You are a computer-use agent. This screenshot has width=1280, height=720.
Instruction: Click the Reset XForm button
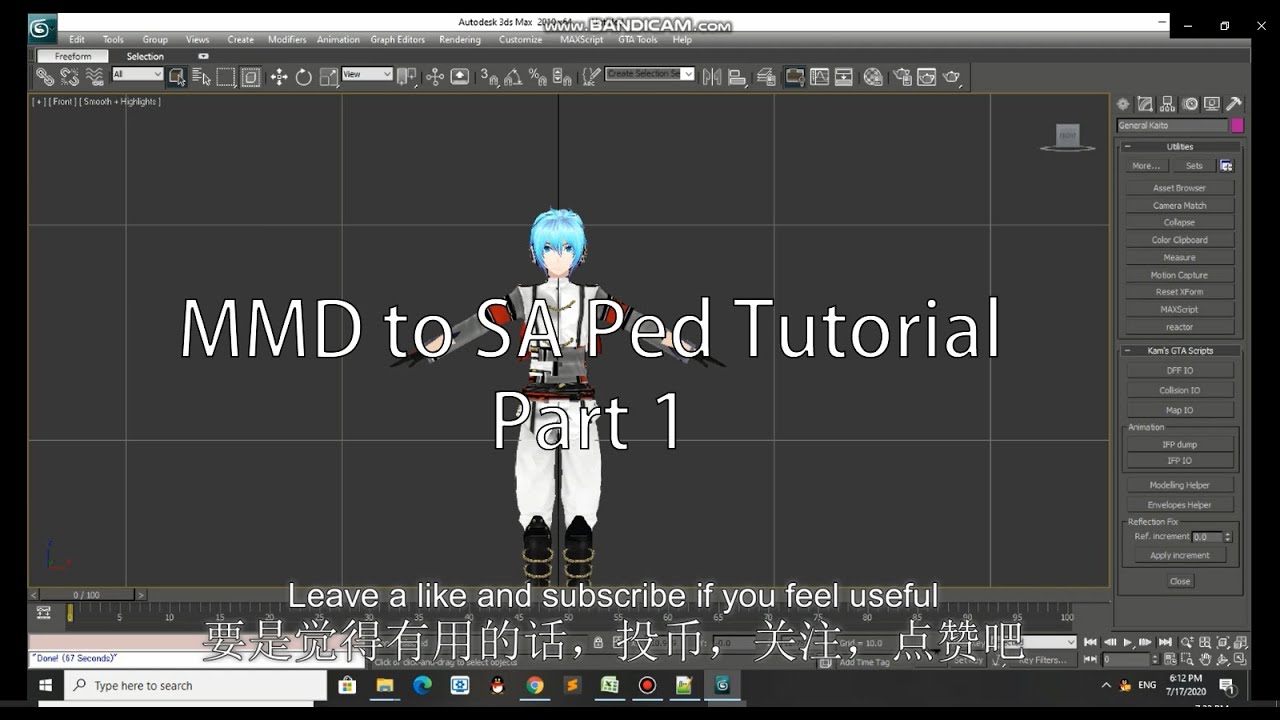pos(1180,292)
